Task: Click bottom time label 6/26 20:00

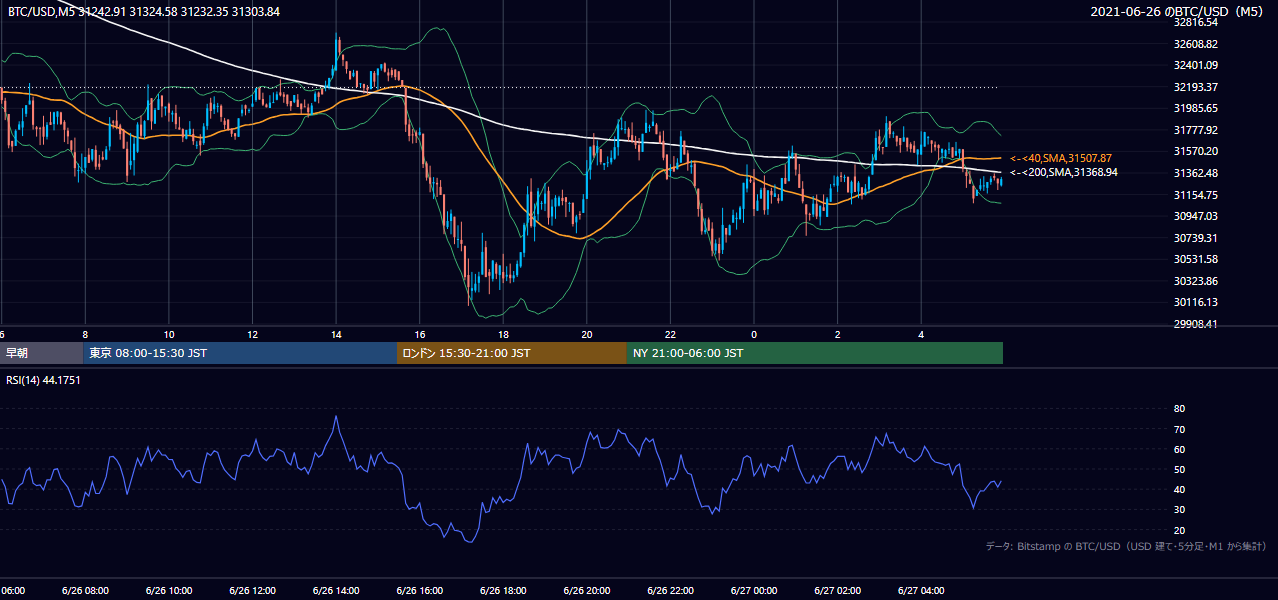Action: (x=586, y=591)
